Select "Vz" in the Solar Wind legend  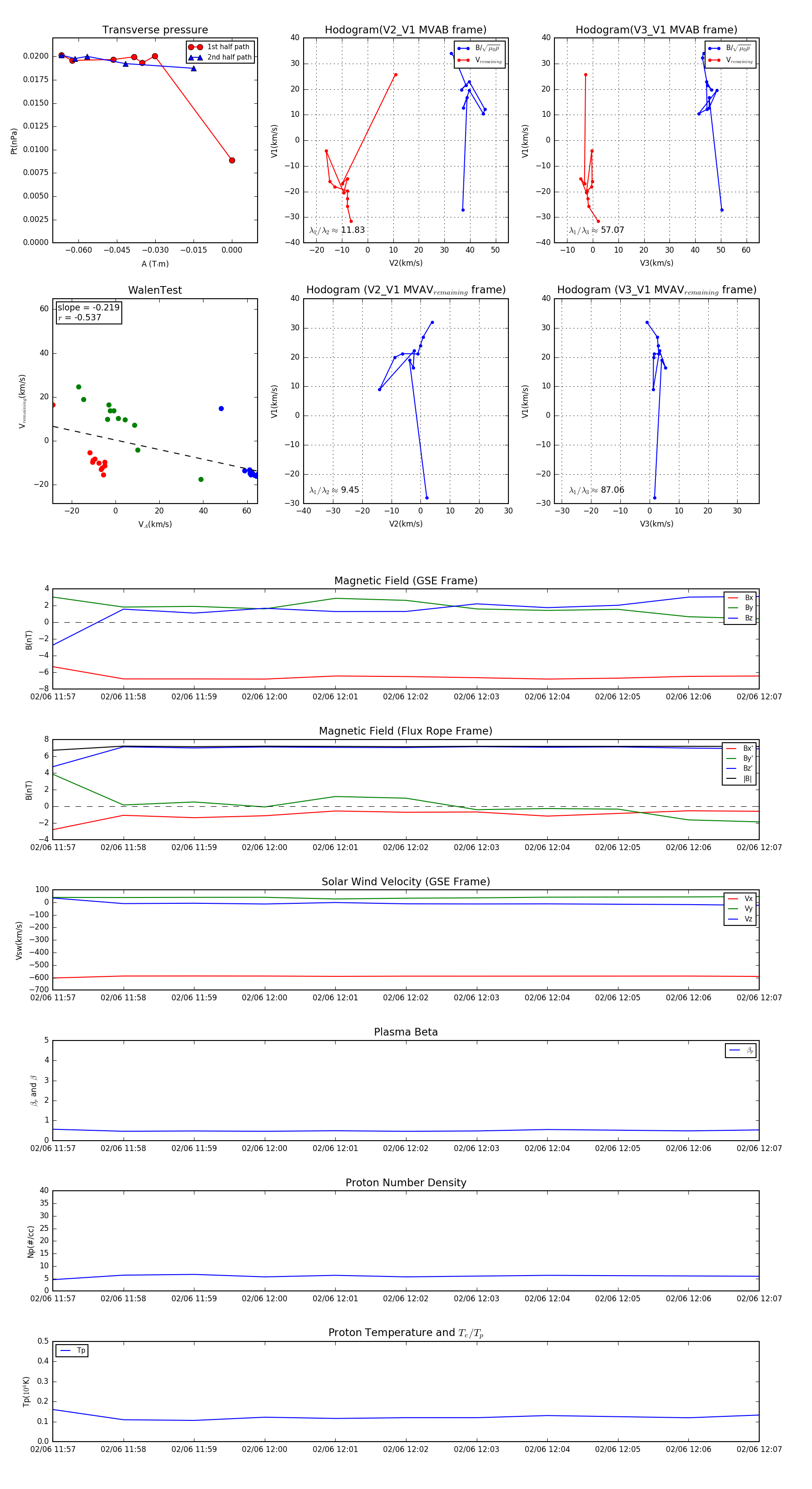741,919
